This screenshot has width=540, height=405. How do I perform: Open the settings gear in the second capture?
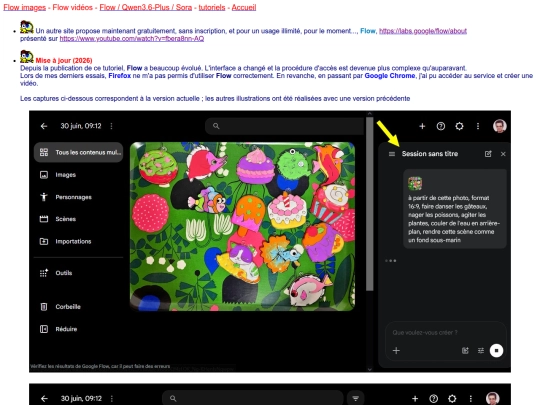click(452, 399)
